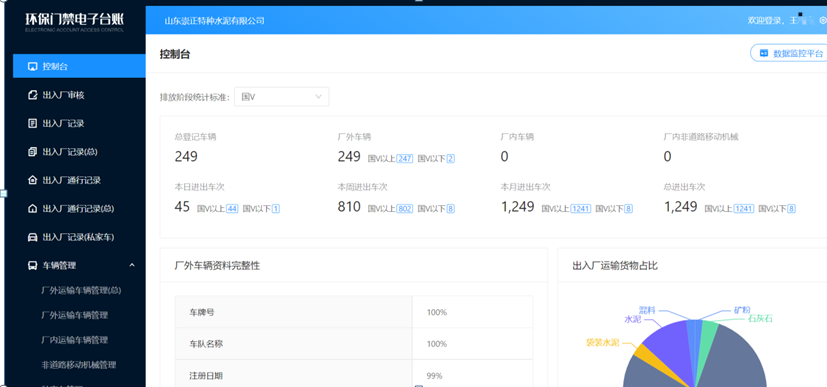
Task: Open the 排放阶段统计标准 dropdown showing 国V
Action: pos(282,96)
